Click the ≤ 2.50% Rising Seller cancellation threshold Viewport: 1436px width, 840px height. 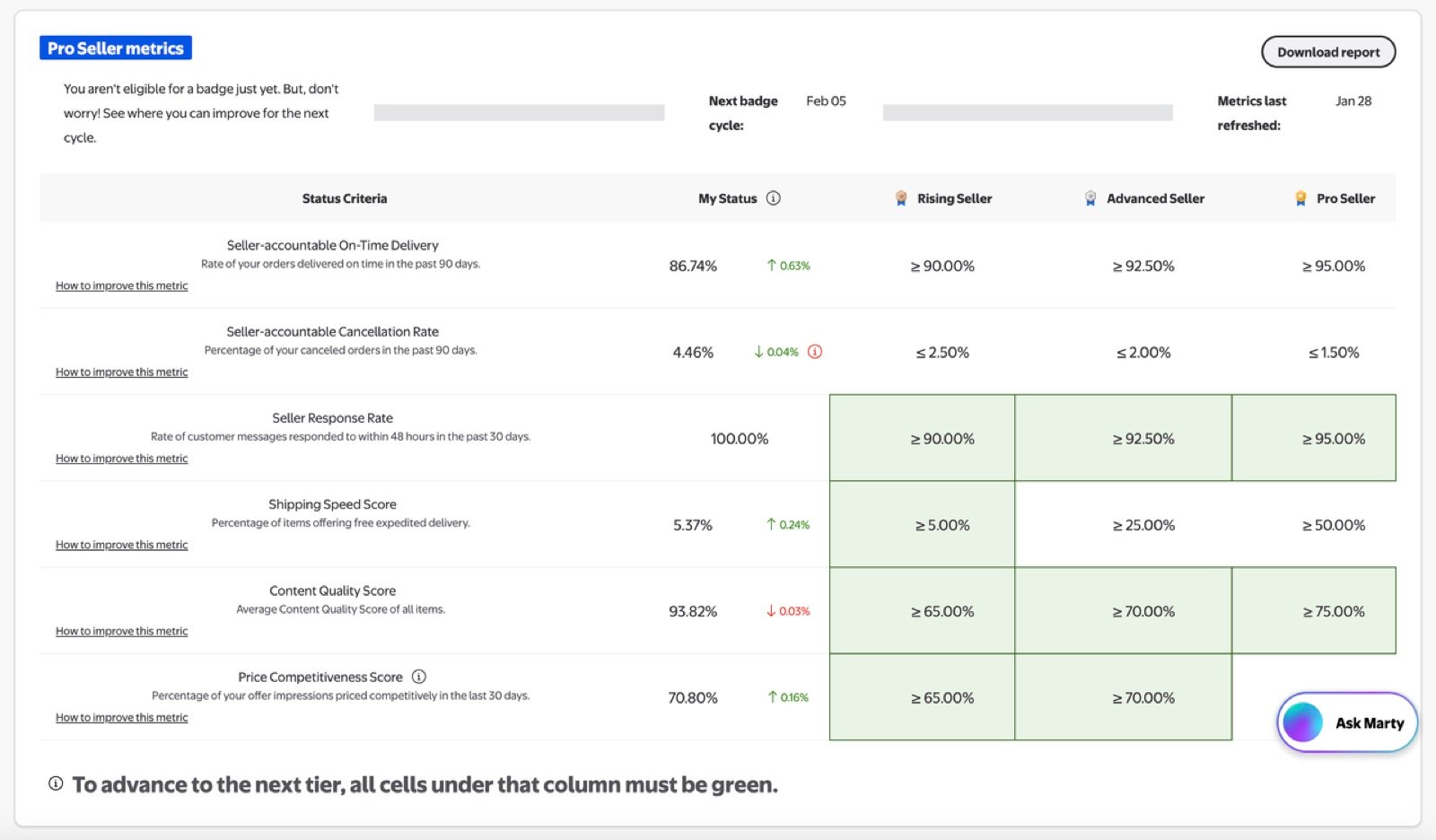tap(942, 352)
